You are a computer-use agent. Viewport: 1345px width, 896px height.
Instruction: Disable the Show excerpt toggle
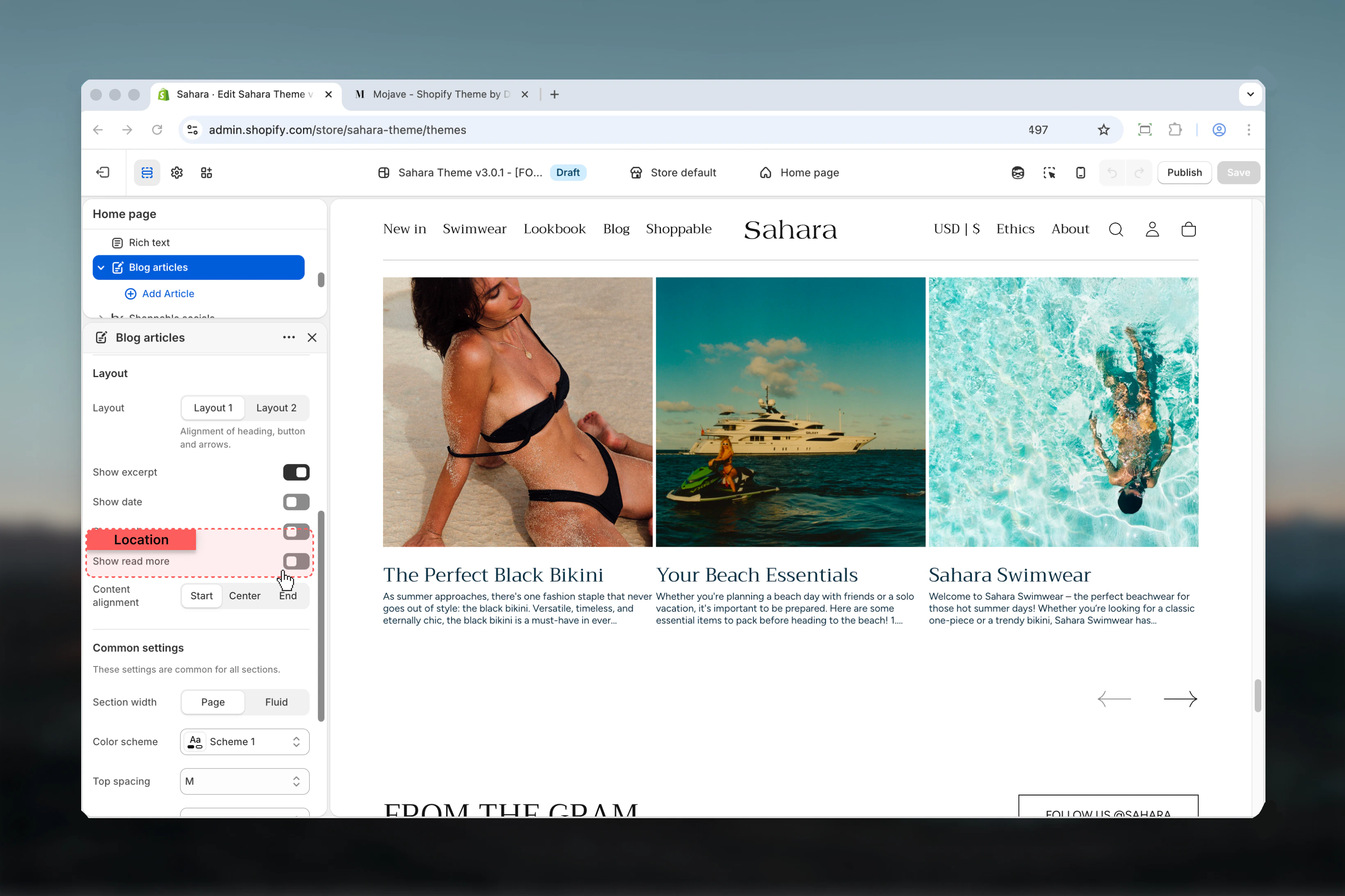tap(296, 472)
